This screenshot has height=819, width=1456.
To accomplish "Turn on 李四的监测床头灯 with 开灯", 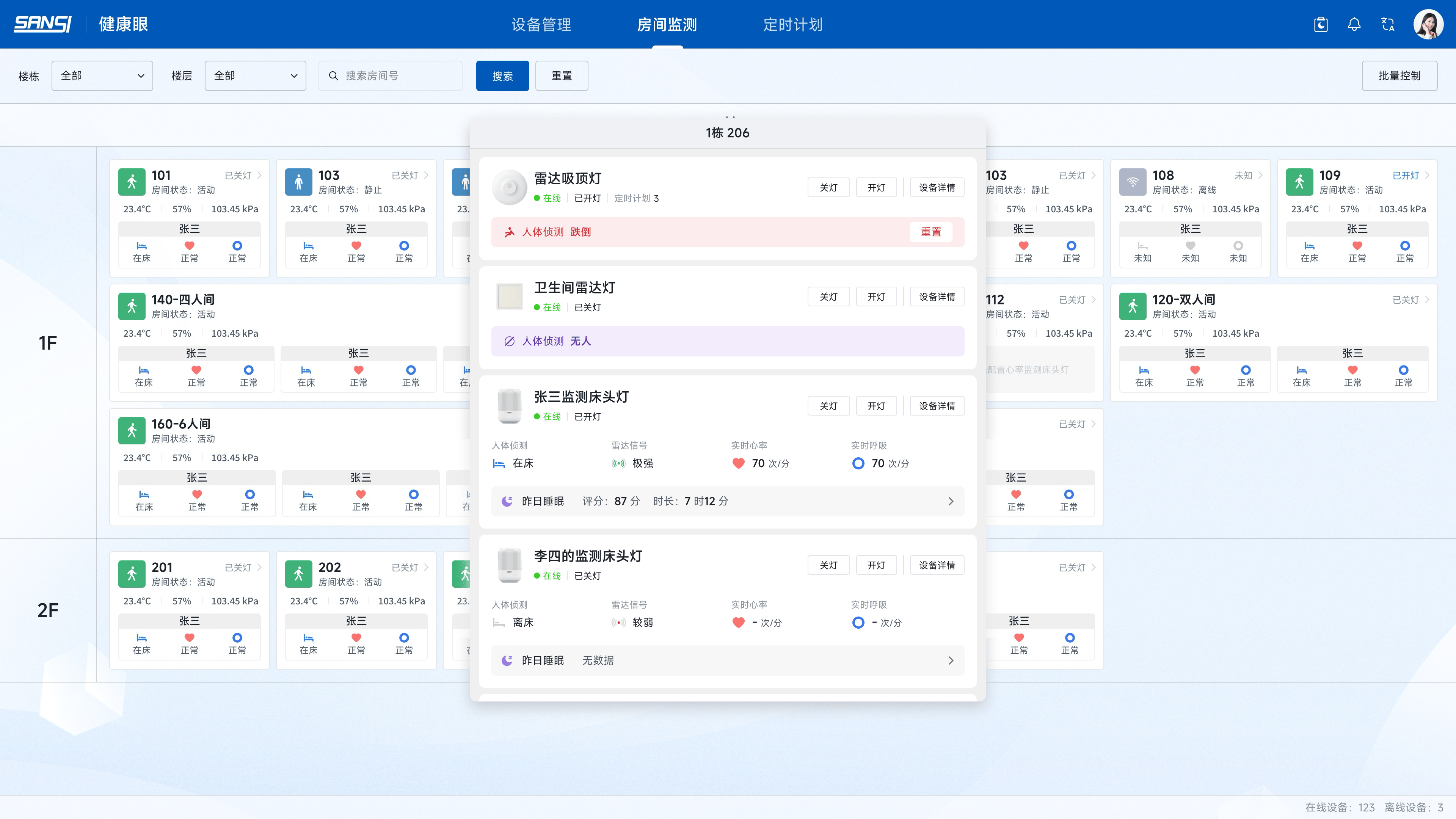I will (x=876, y=565).
